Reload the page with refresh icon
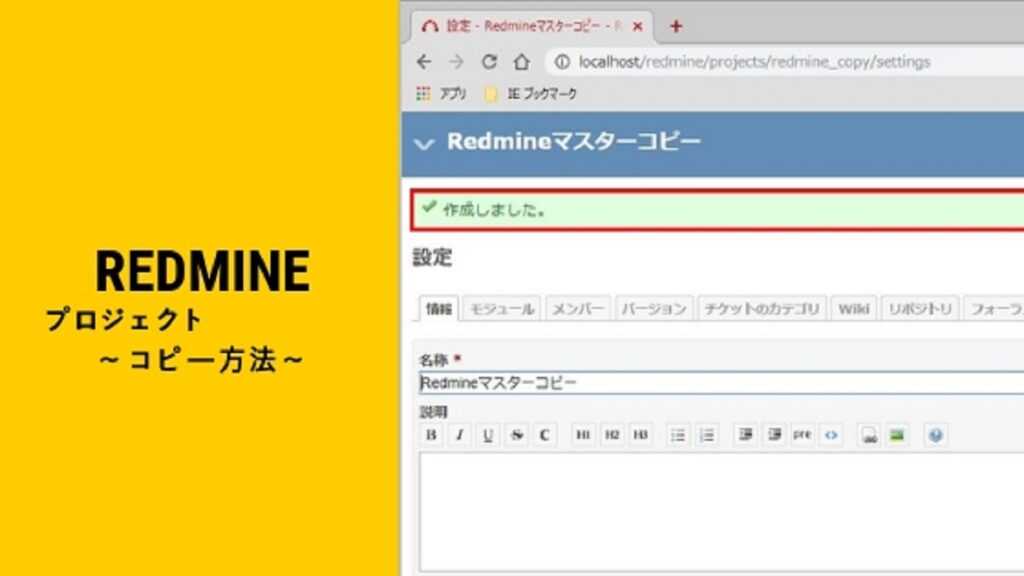Viewport: 1024px width, 576px height. click(x=489, y=62)
